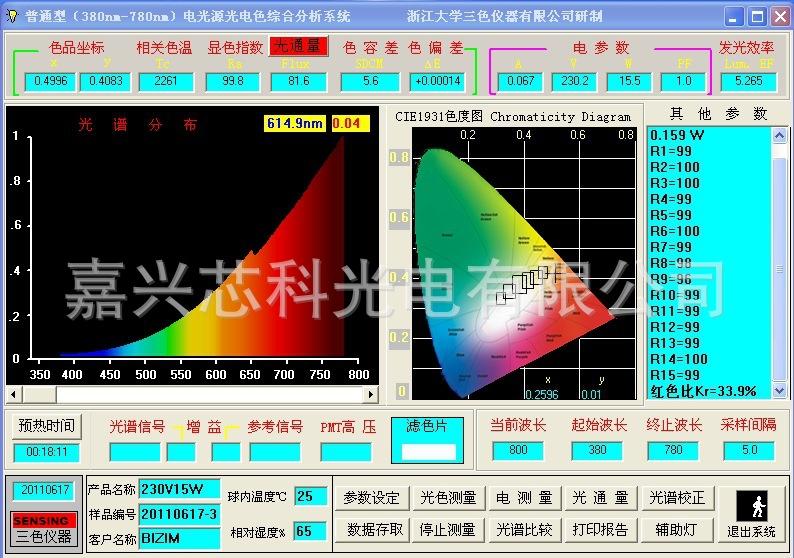The image size is (794, 558).
Task: Start 光色测量 measurement
Action: coord(450,498)
